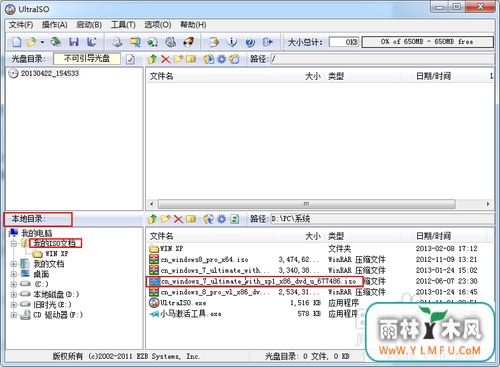Click the Add files toolbar icon

coord(214,42)
